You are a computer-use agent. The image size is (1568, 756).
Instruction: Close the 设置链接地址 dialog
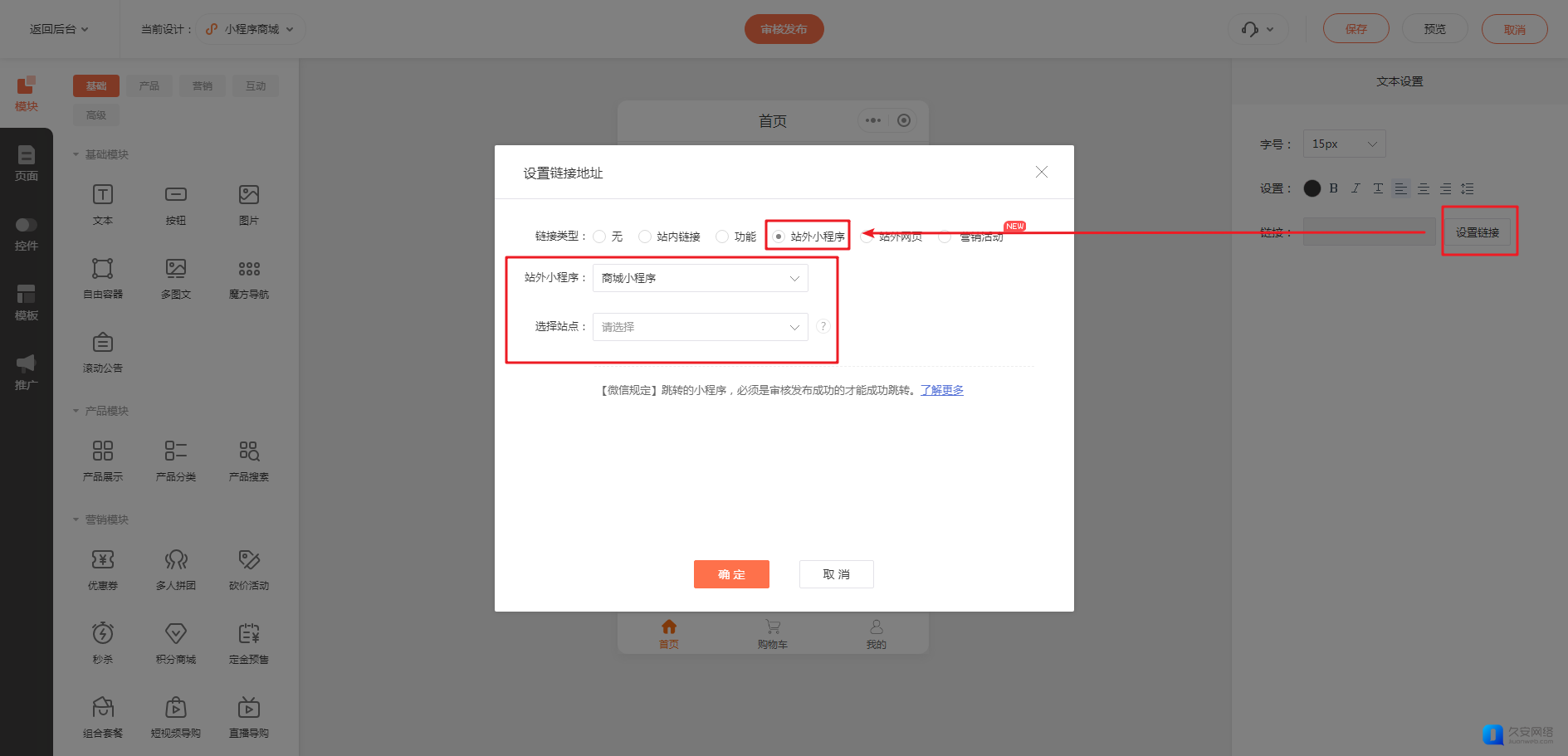(x=1042, y=172)
